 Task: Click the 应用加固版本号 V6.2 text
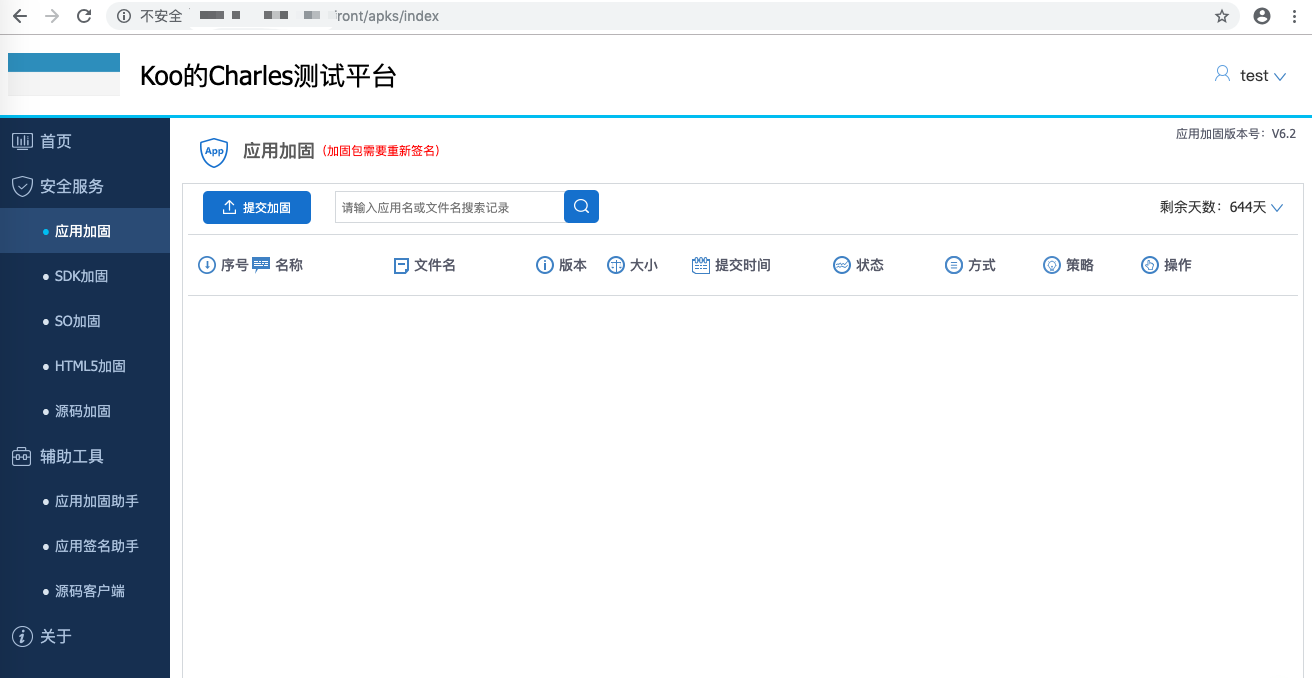[1236, 134]
